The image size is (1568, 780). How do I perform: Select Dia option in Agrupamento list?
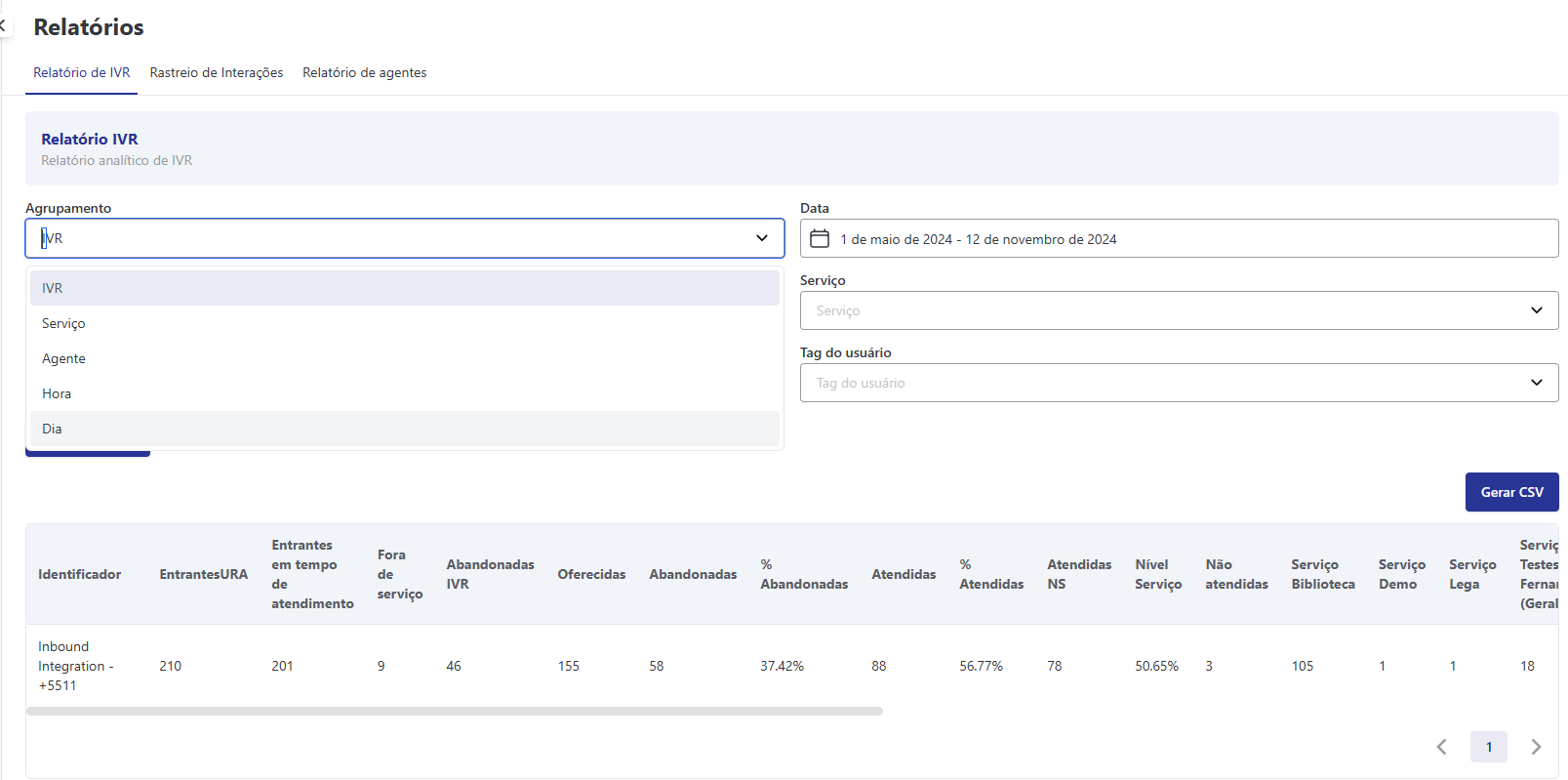pos(404,429)
